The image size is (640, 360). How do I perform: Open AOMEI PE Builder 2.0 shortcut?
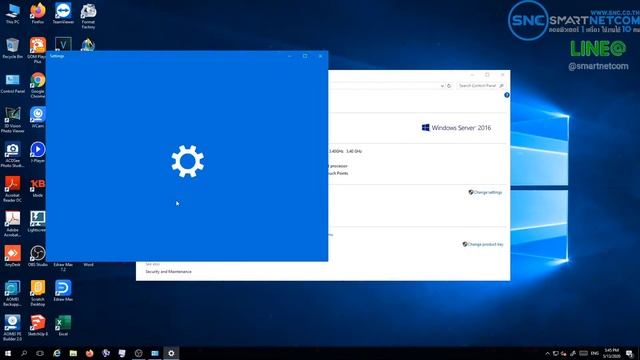point(12,328)
